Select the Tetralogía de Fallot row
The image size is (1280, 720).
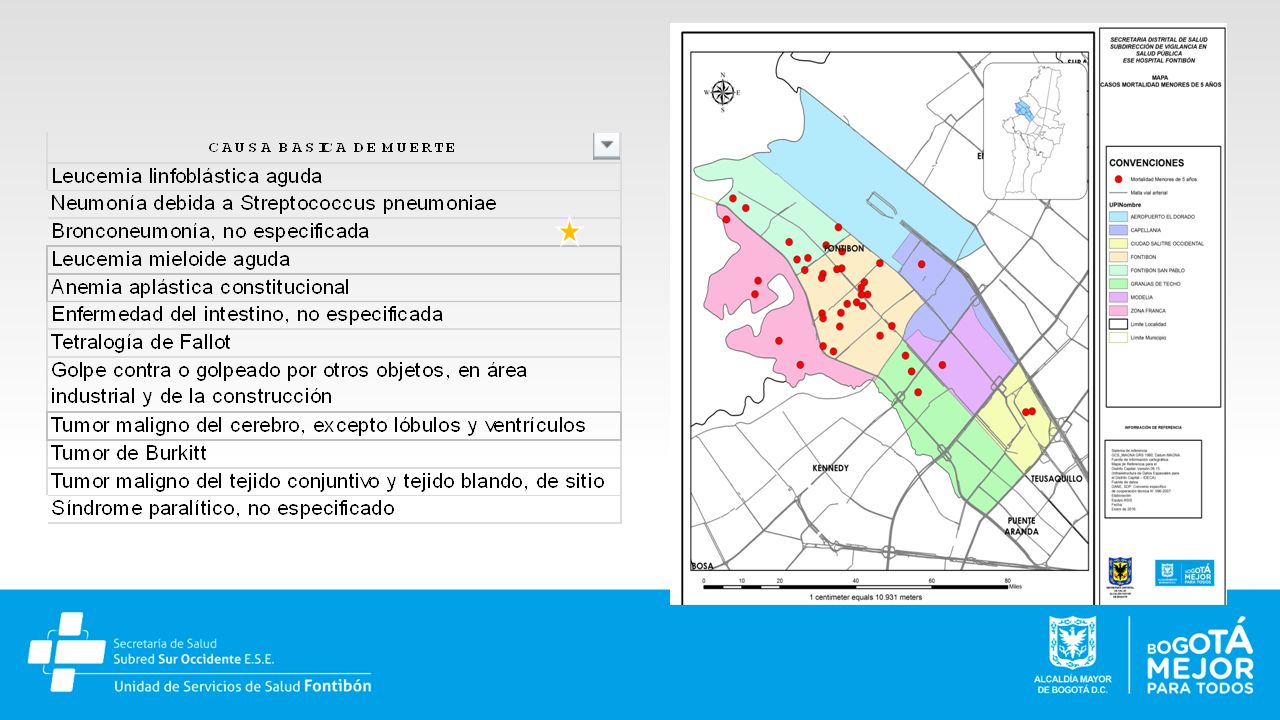(x=334, y=343)
